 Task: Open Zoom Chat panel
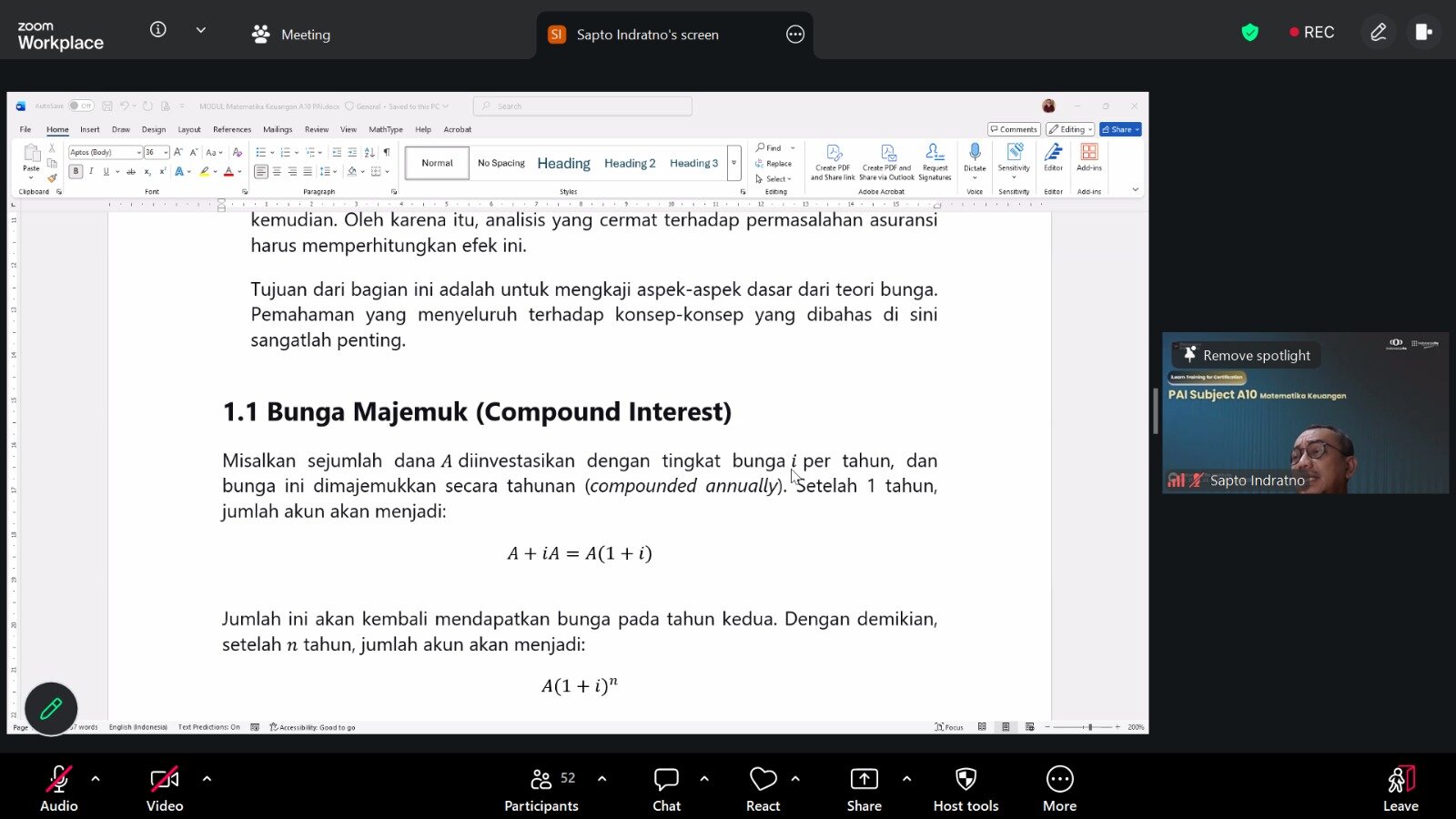point(666,789)
